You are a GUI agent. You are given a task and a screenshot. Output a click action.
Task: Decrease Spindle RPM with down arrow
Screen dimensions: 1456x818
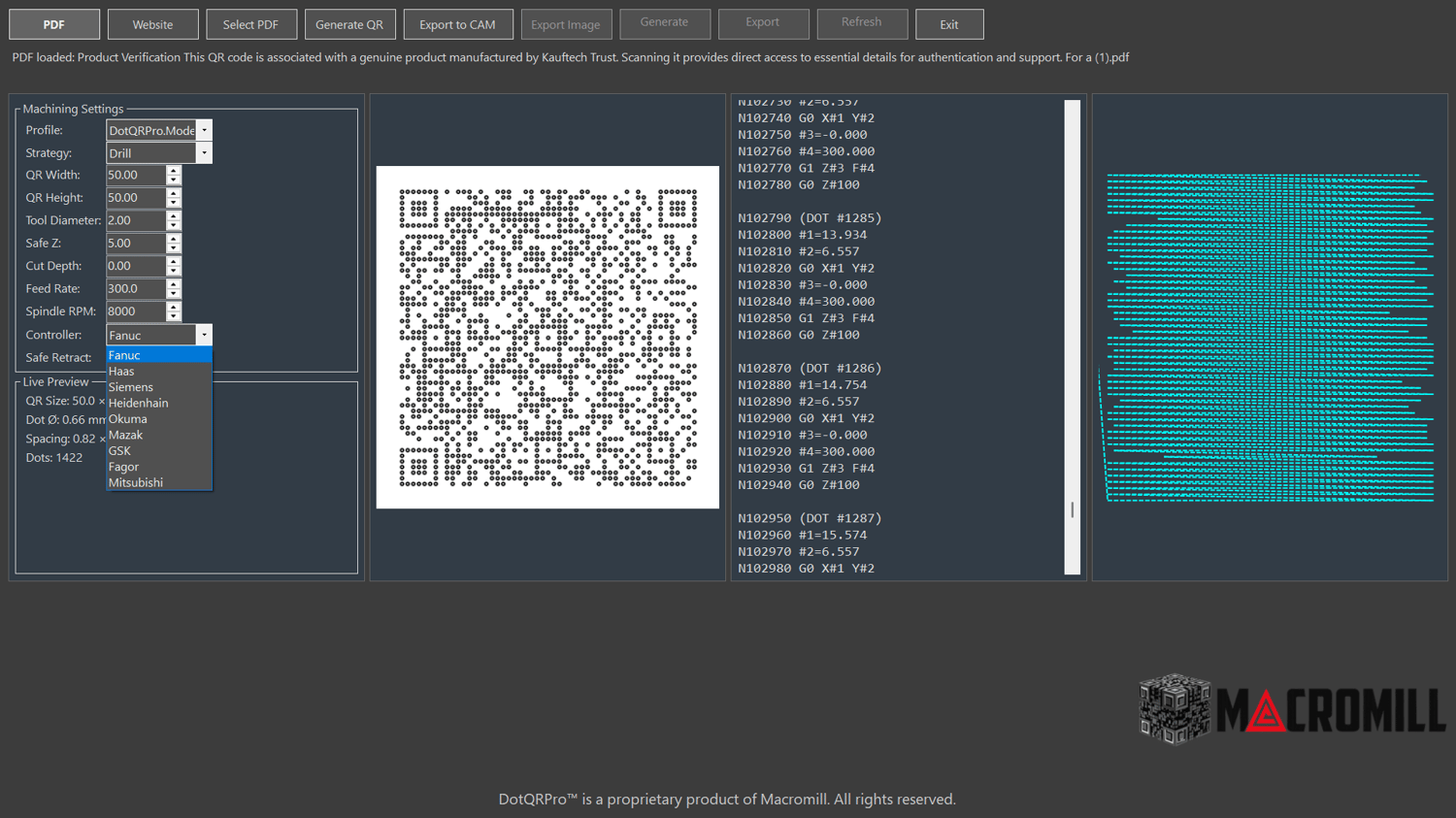(x=174, y=317)
